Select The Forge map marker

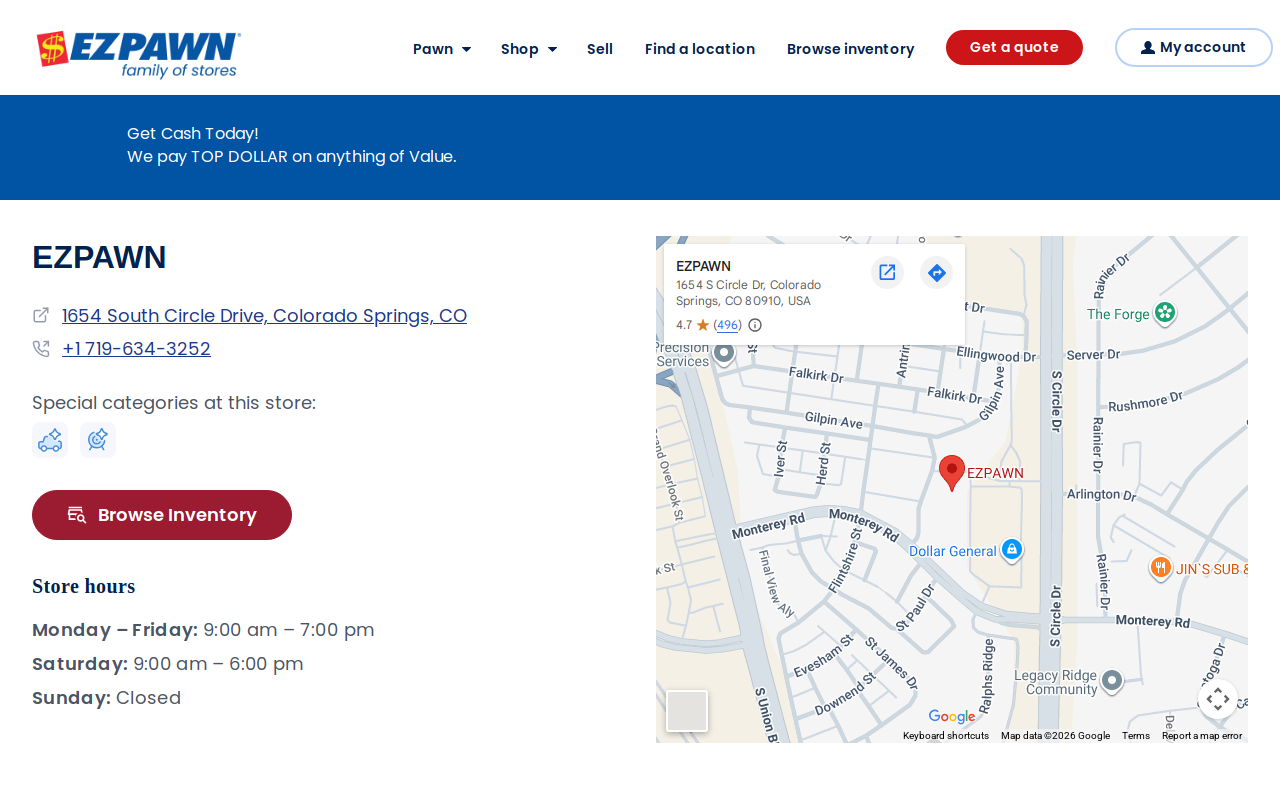coord(1164,313)
